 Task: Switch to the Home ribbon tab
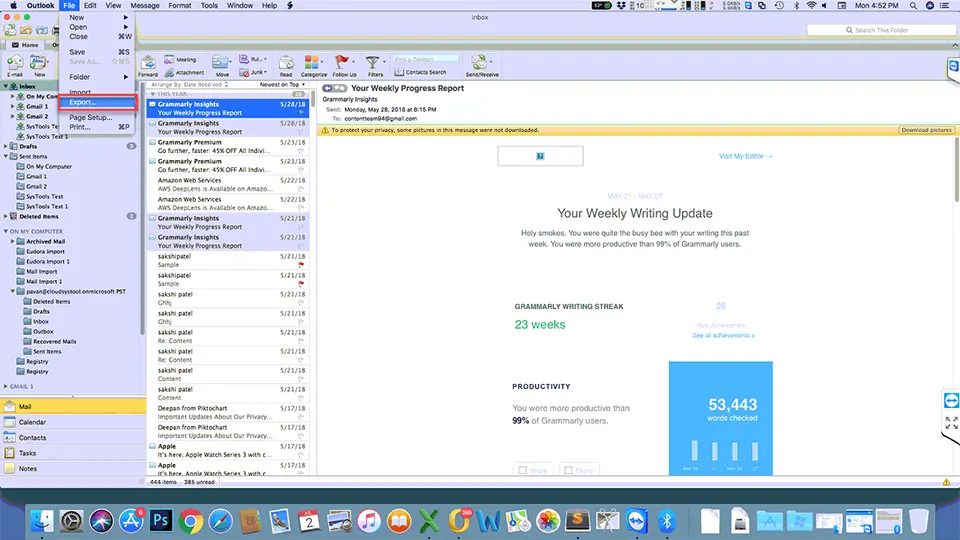pyautogui.click(x=26, y=45)
